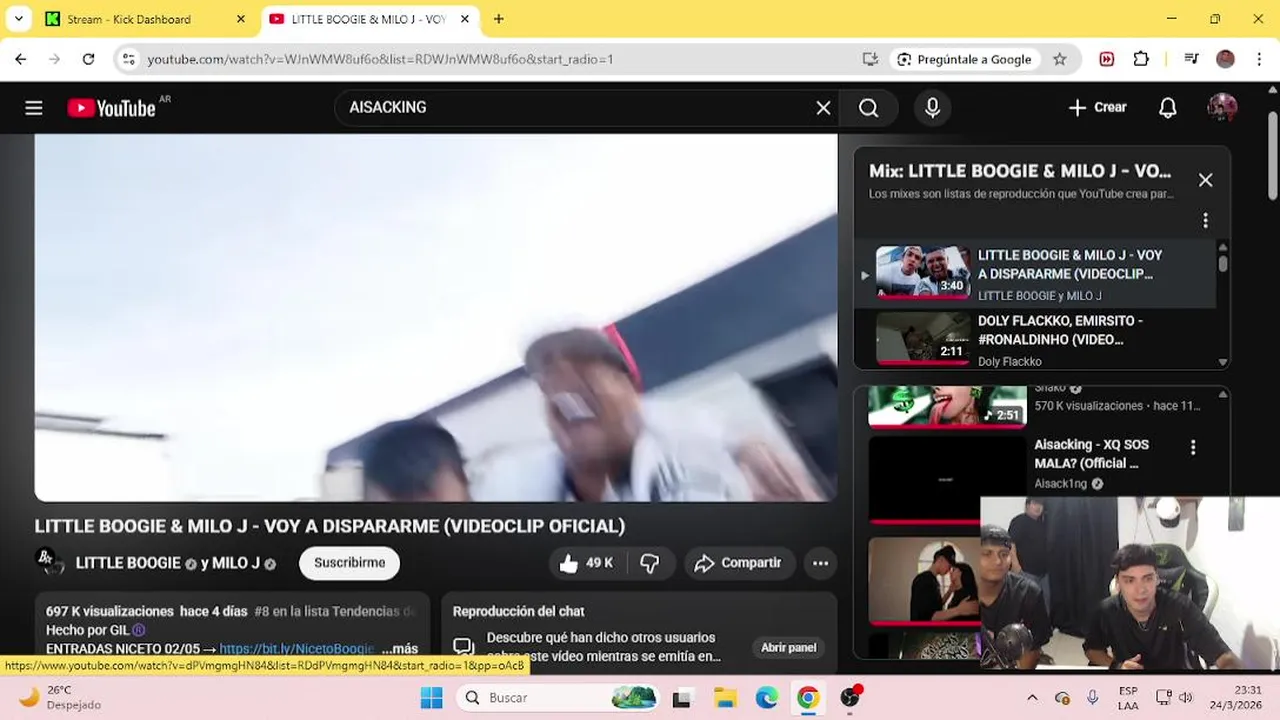Switch ESP LAA keyboard language
Viewport: 1280px width, 720px height.
[x=1128, y=697]
